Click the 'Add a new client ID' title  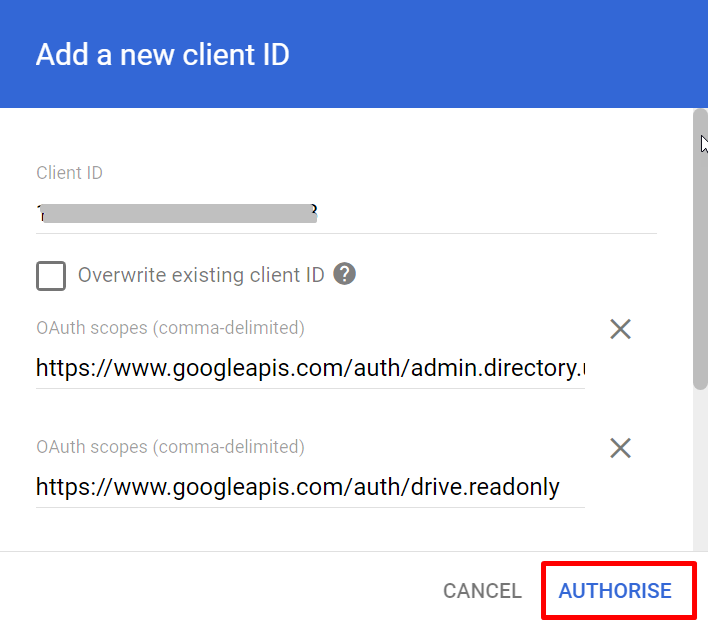point(162,54)
